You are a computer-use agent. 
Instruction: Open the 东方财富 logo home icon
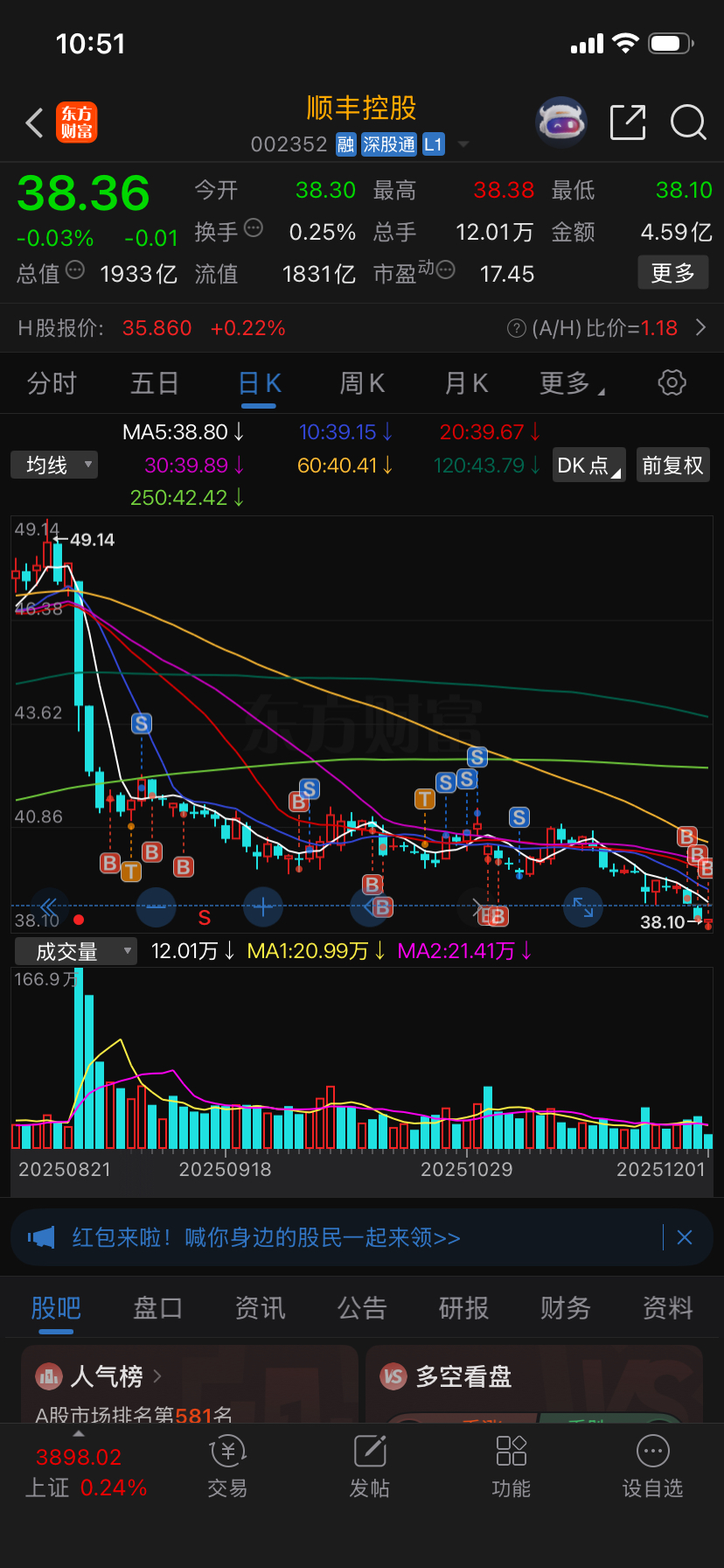[x=77, y=122]
